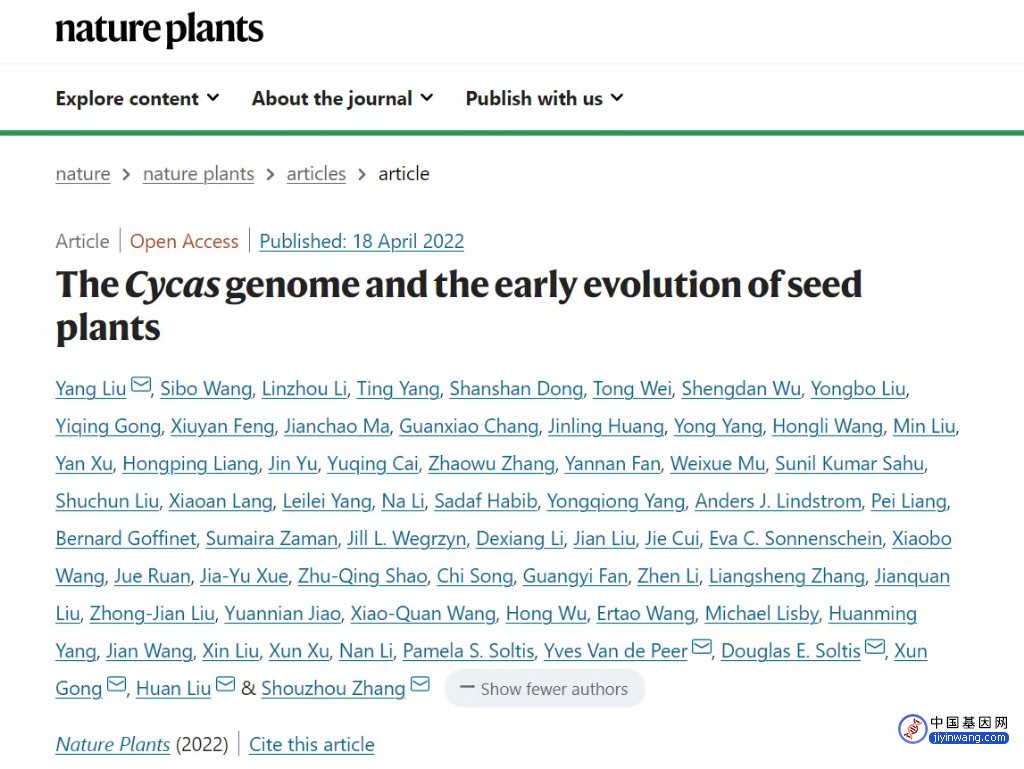Image resolution: width=1024 pixels, height=769 pixels.
Task: Click the mail icon next to Xun Gong
Action: [116, 684]
